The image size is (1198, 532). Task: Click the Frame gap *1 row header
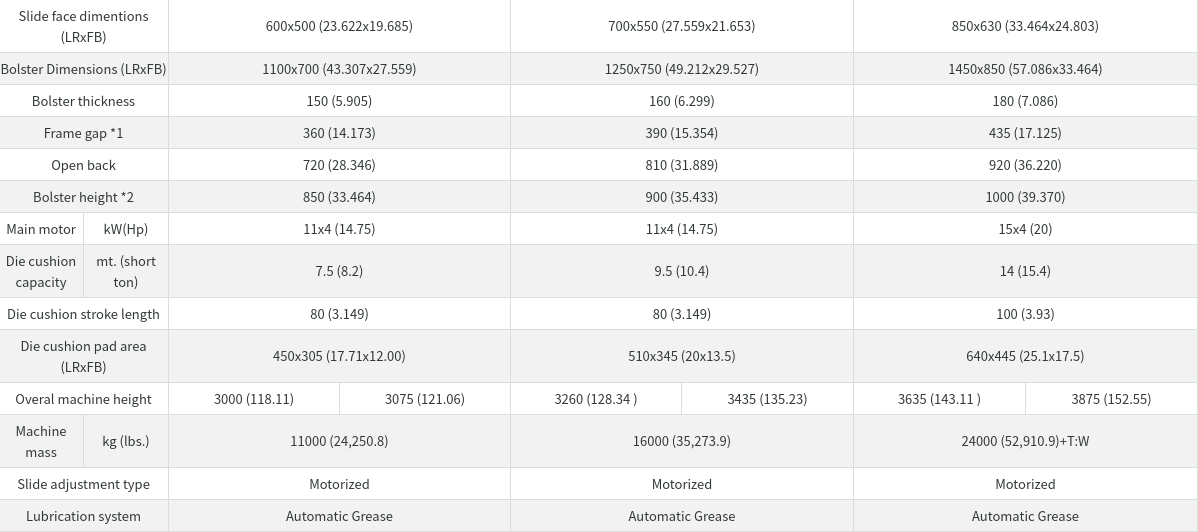coord(84,133)
